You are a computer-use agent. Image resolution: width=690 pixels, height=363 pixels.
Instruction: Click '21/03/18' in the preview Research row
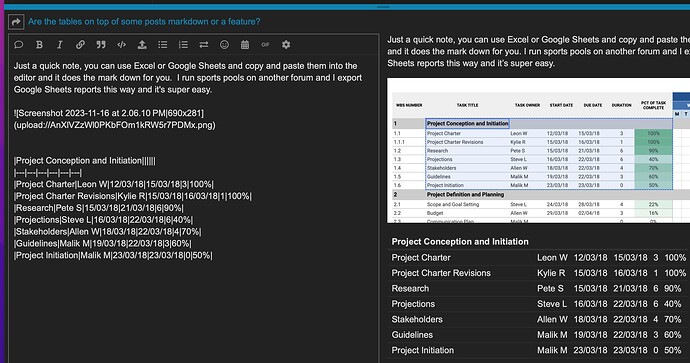coord(631,289)
